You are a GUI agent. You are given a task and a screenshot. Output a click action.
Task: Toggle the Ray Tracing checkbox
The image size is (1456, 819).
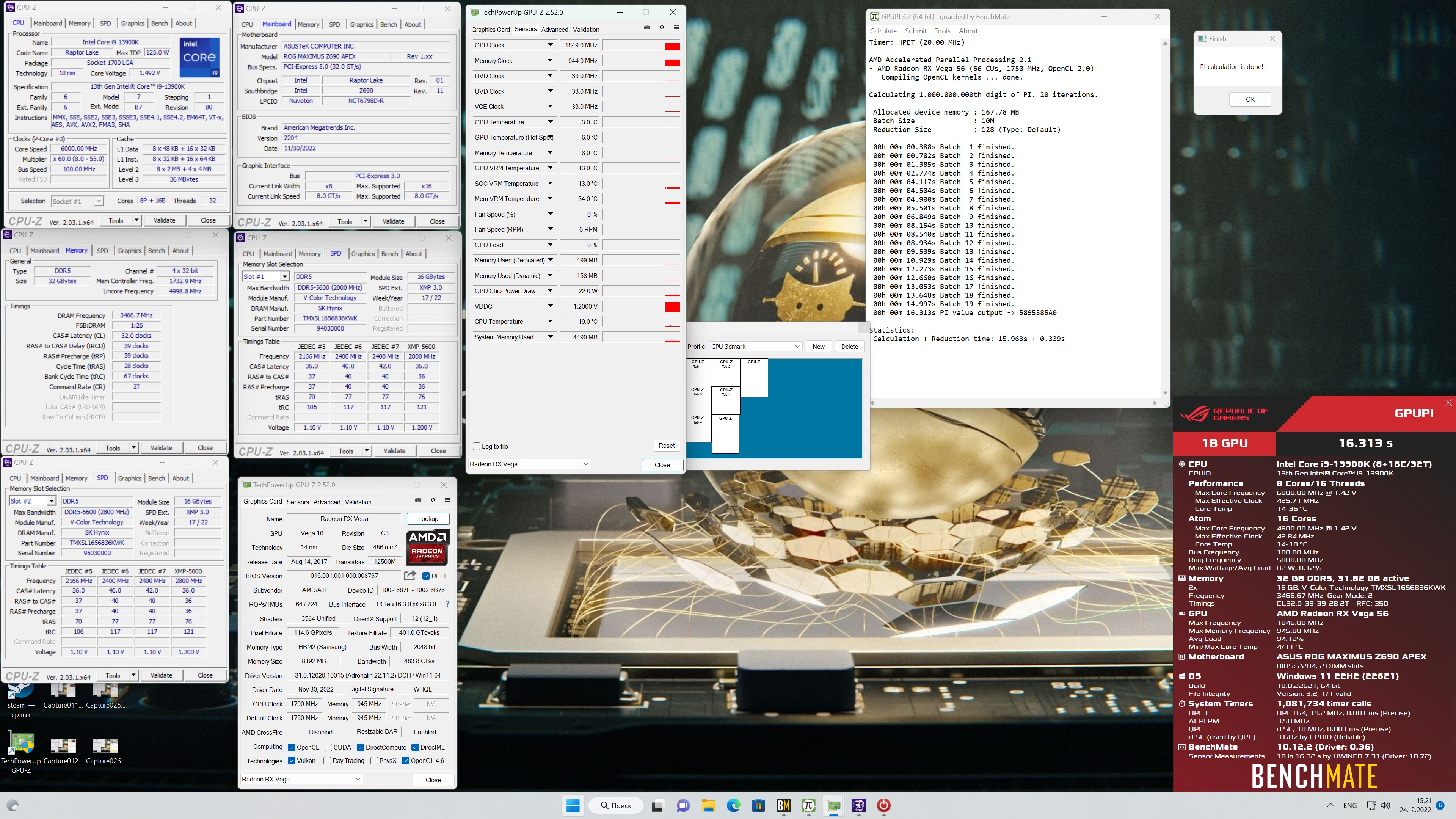click(327, 761)
